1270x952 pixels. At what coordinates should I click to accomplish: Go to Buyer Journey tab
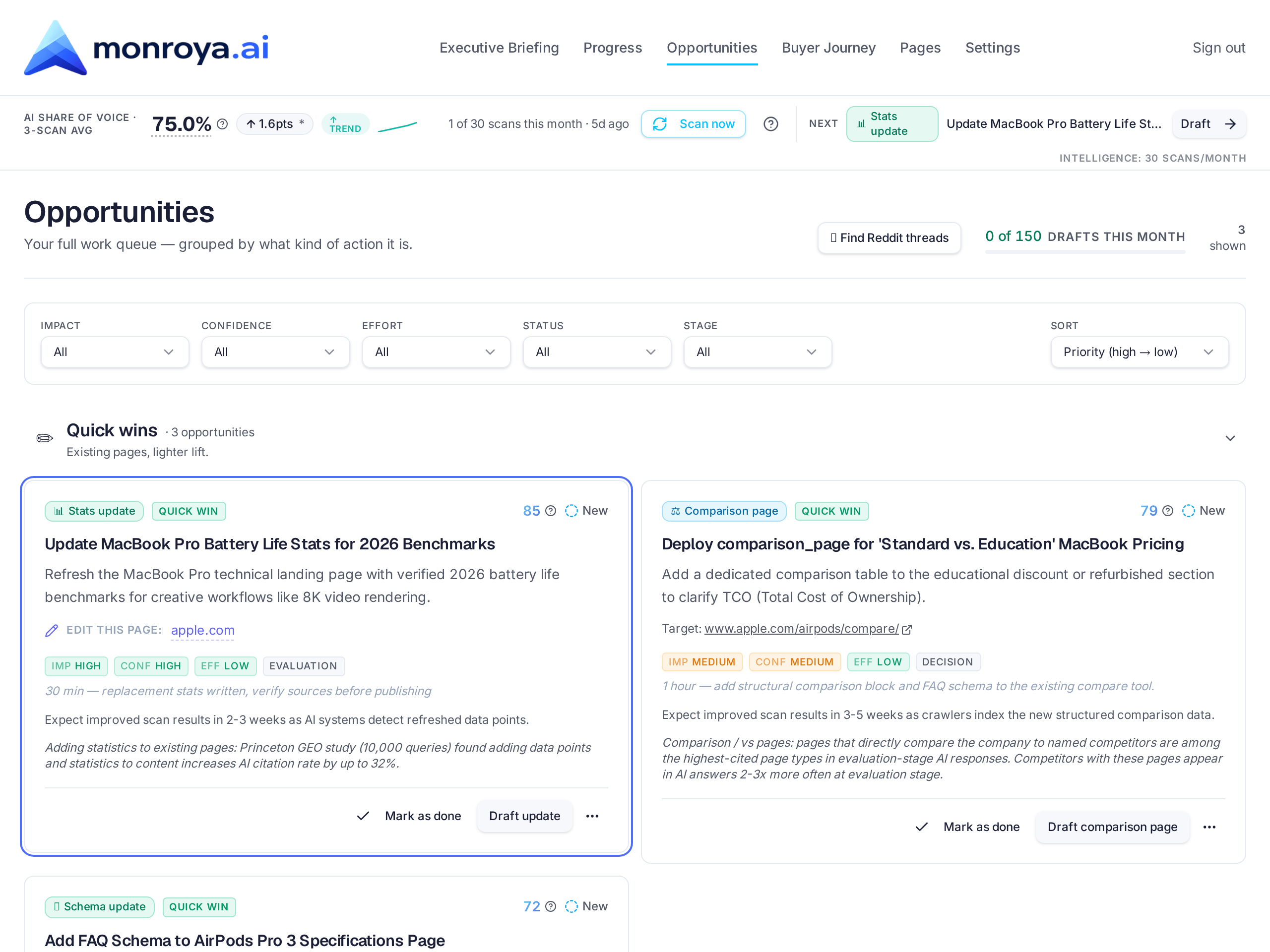click(x=828, y=48)
